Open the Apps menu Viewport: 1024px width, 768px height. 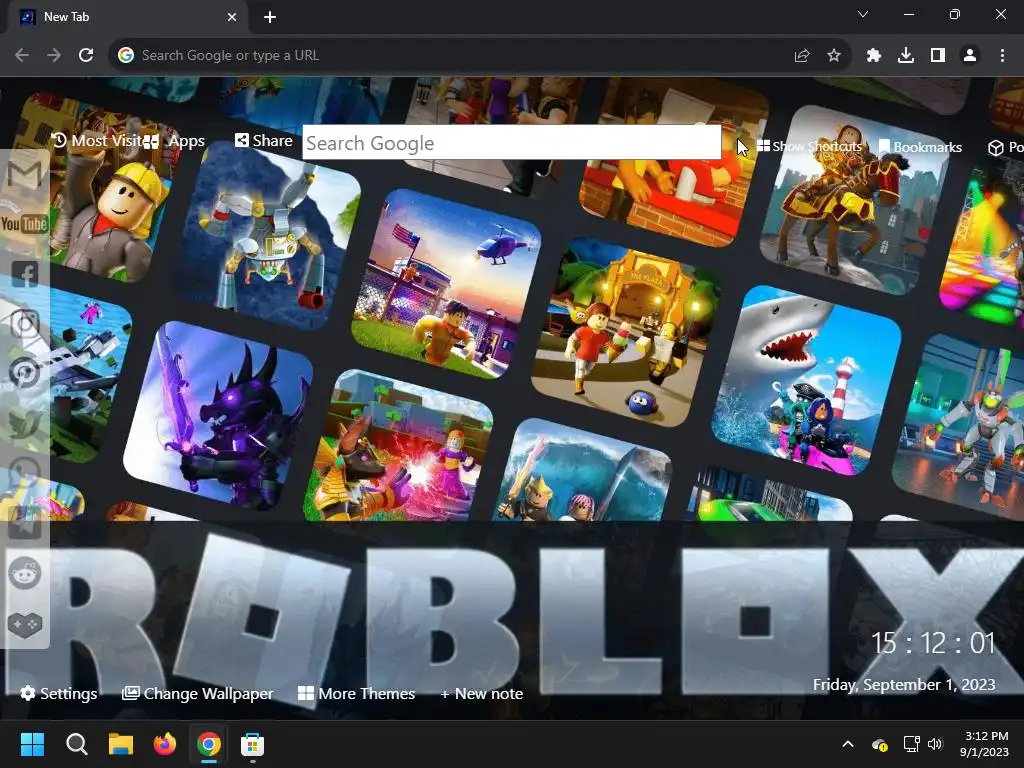(x=174, y=141)
